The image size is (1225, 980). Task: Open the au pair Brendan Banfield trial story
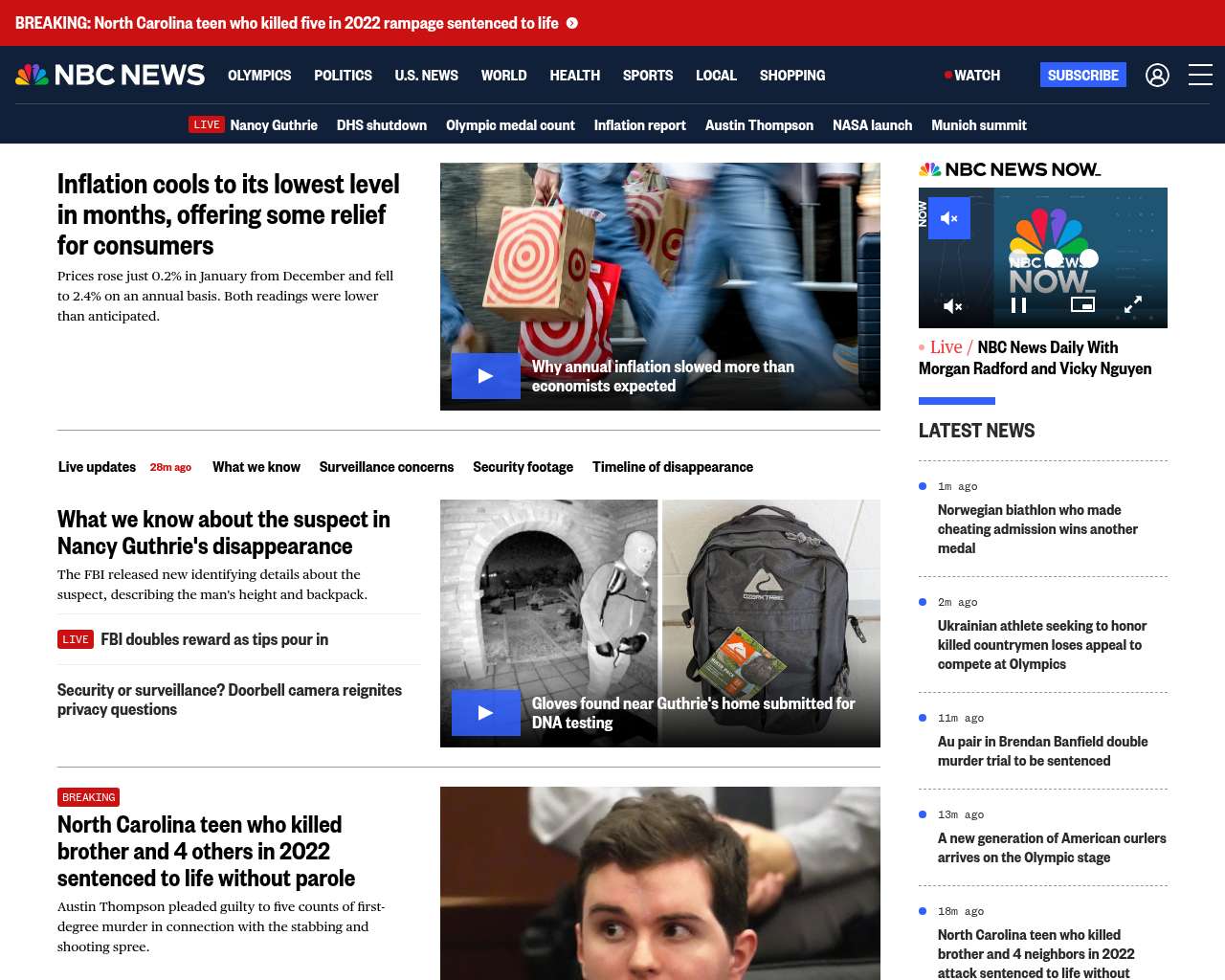click(x=1043, y=751)
